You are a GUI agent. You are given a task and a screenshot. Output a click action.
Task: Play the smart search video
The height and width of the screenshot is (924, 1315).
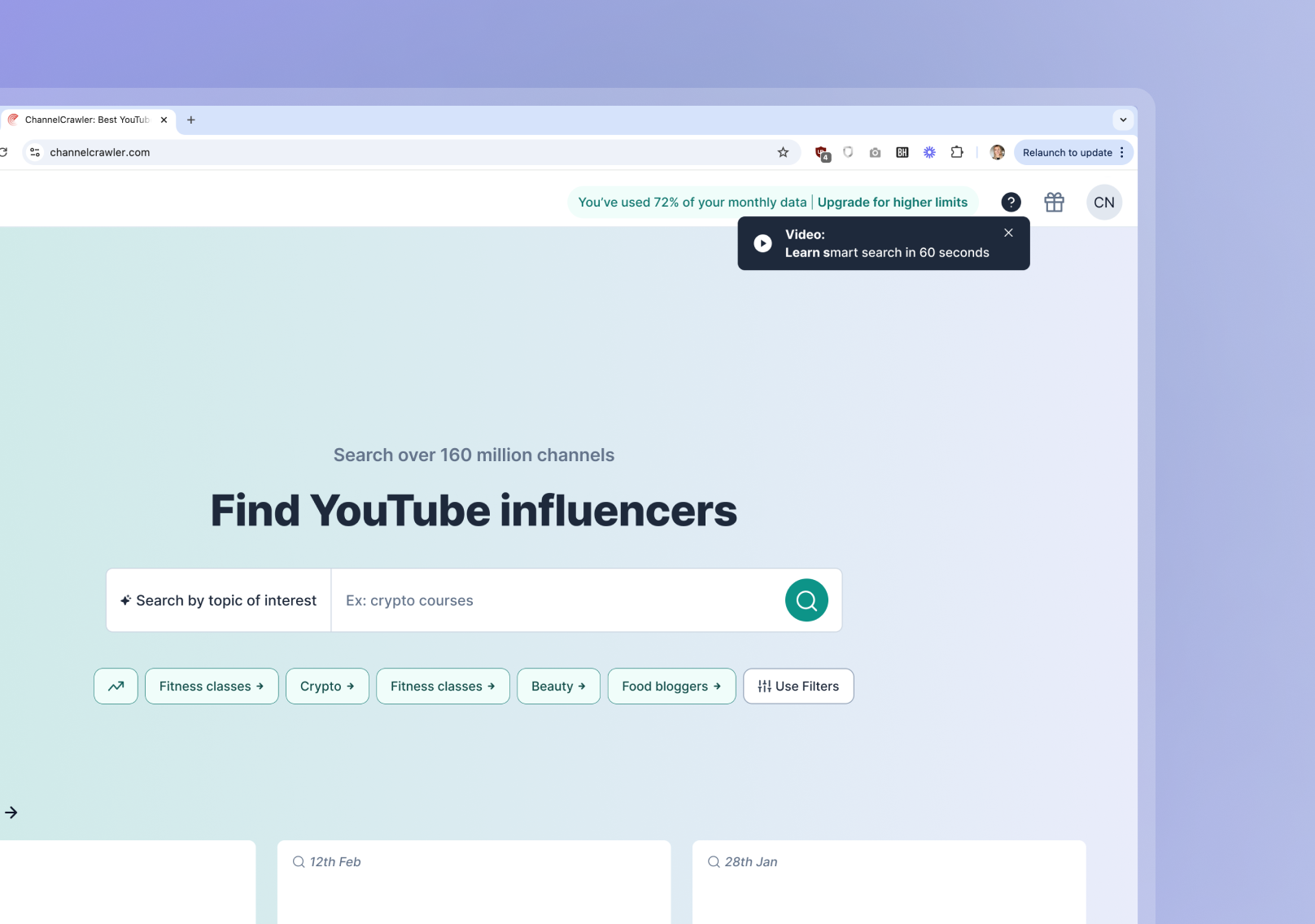click(x=762, y=243)
